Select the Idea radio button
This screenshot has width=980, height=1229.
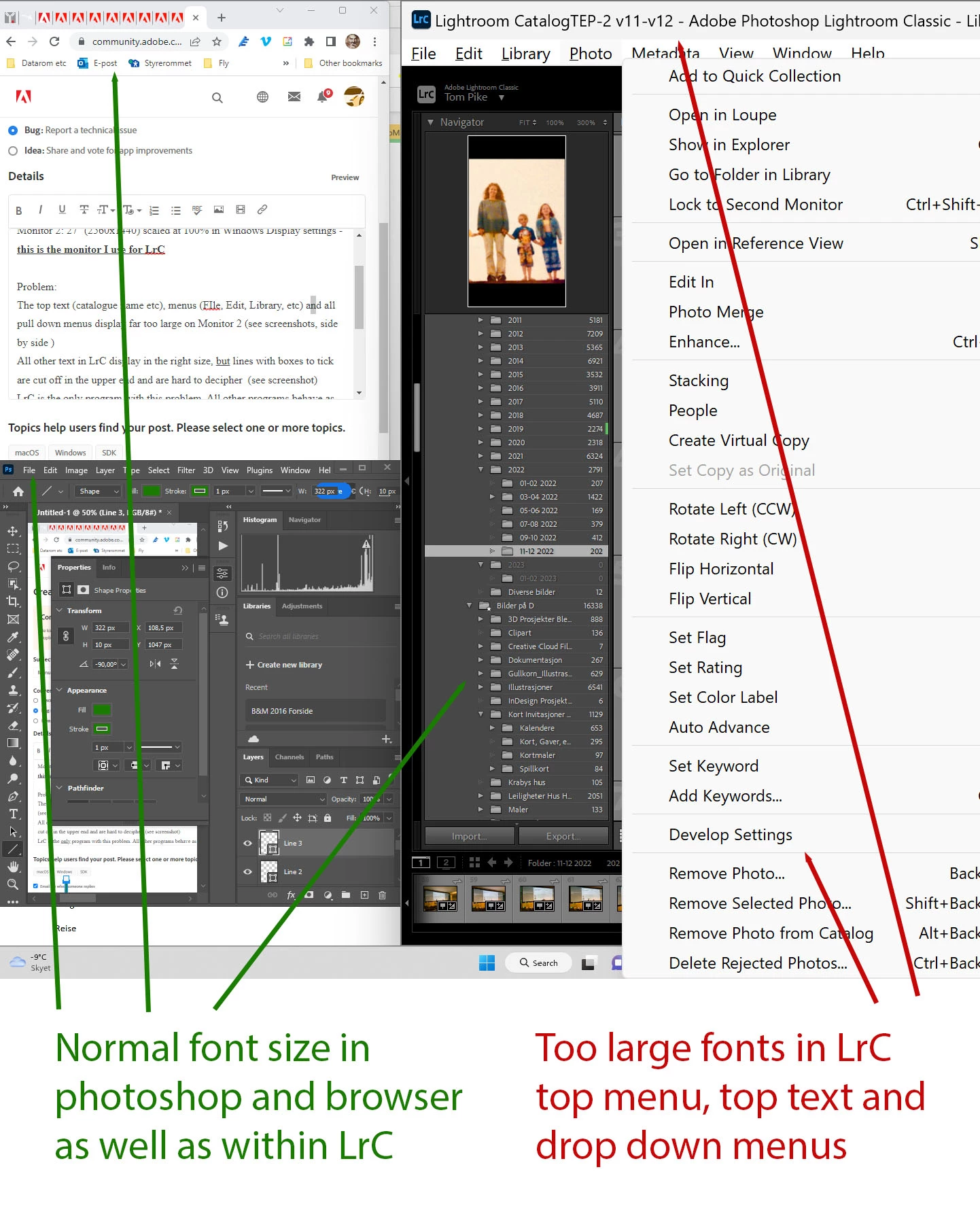(x=13, y=151)
